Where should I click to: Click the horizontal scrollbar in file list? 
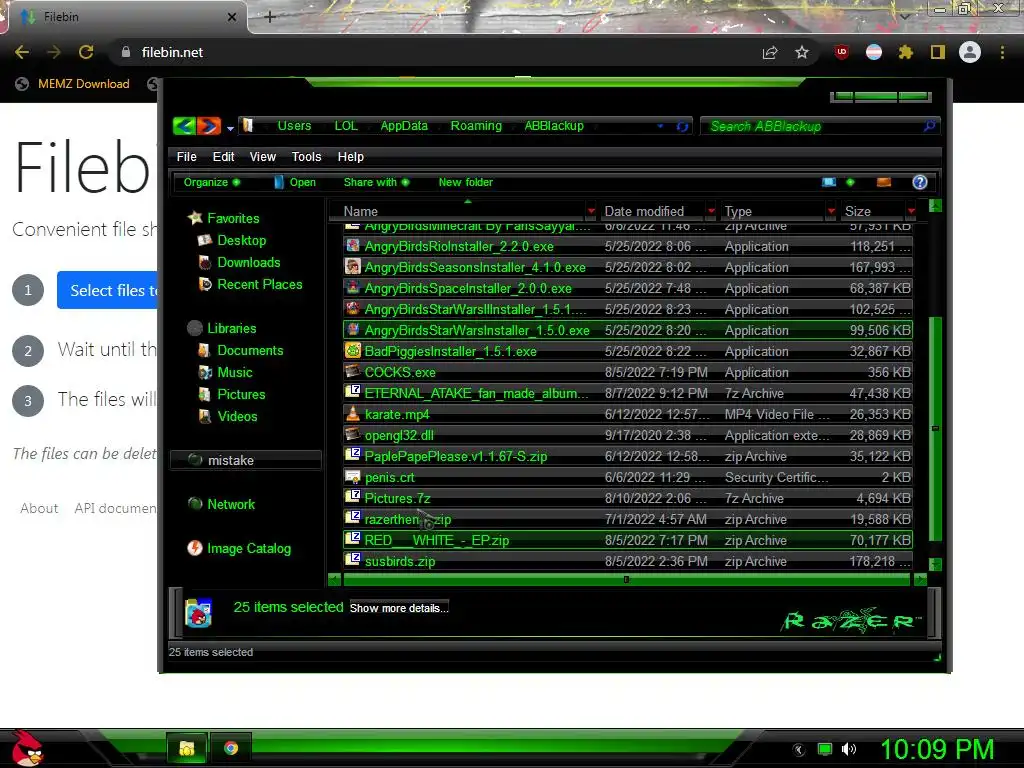626,579
